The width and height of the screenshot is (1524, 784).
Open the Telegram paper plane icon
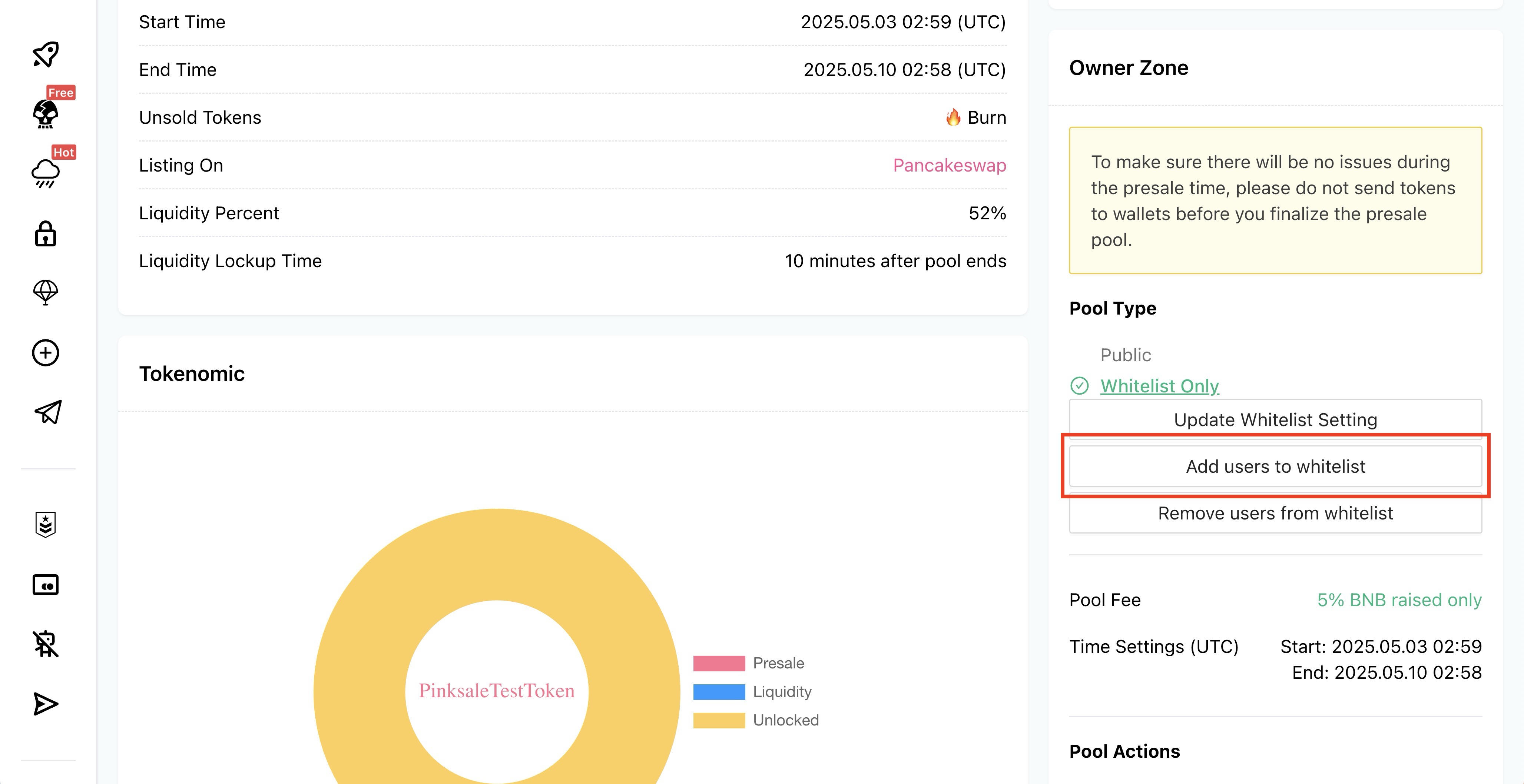(48, 412)
